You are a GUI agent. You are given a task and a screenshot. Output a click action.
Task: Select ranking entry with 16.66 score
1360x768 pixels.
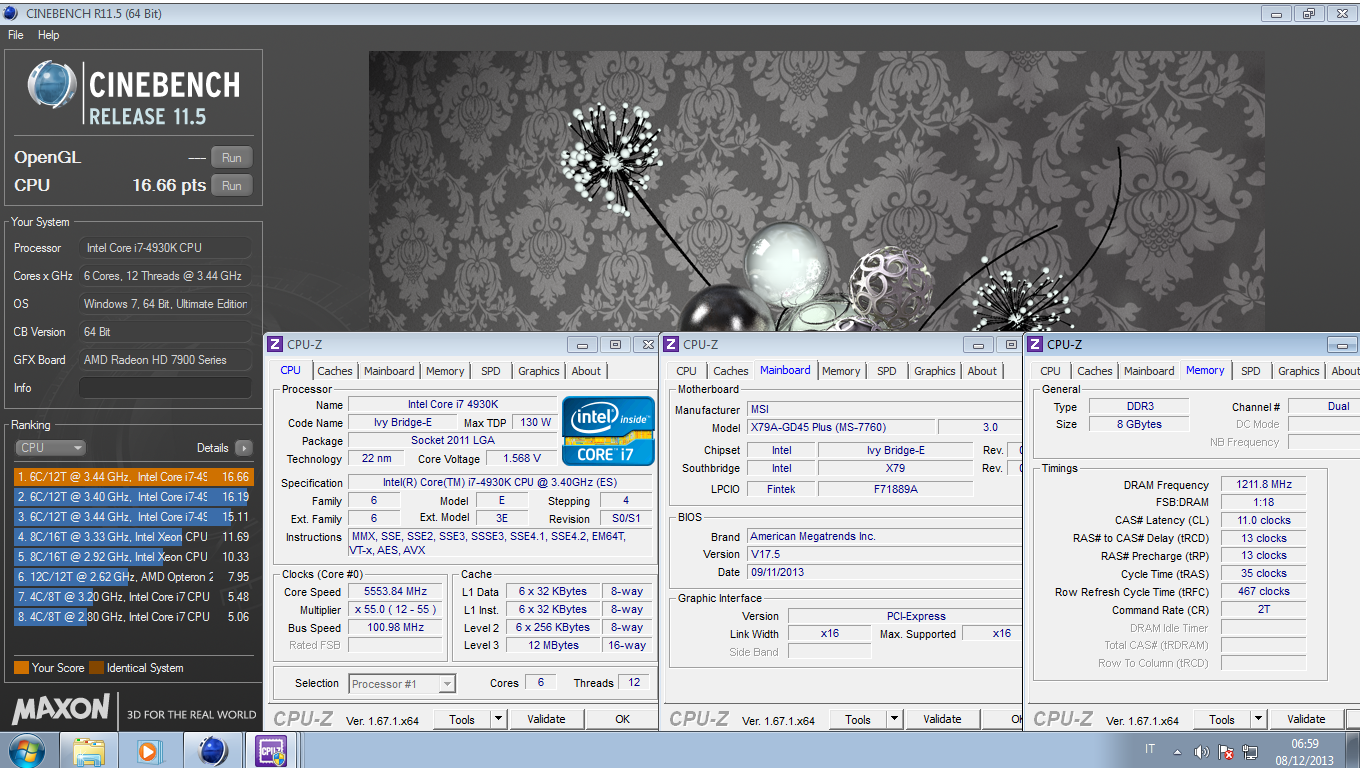134,477
